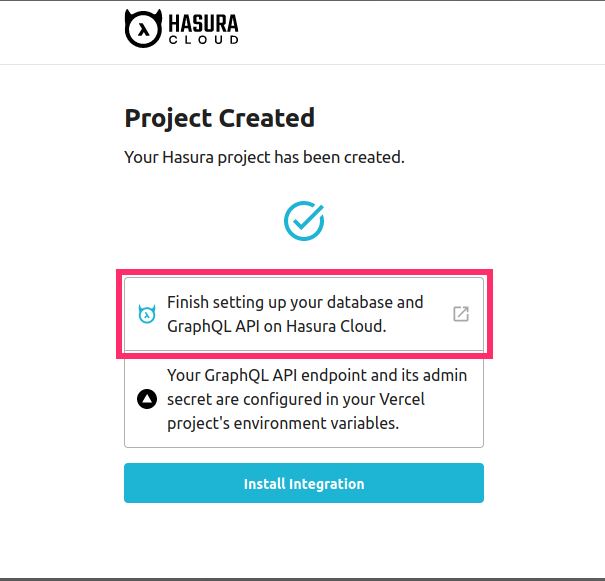Click the small Hasura icon in the database card
605x581 pixels.
point(146,314)
